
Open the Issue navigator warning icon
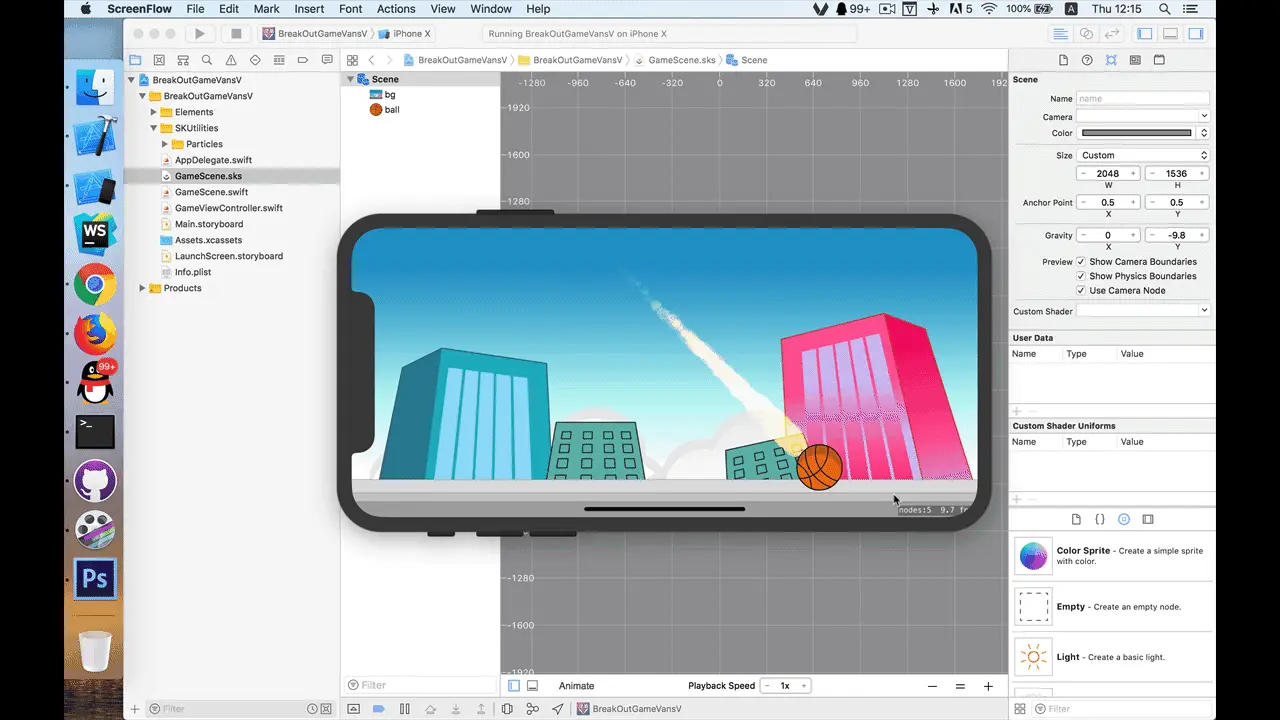pyautogui.click(x=231, y=60)
